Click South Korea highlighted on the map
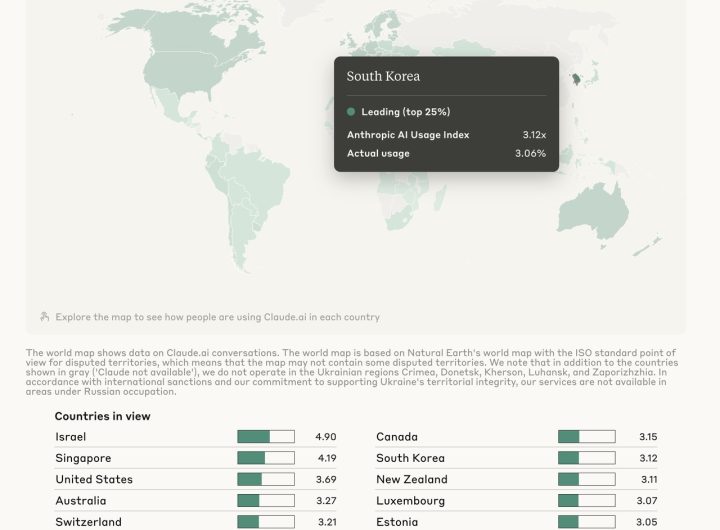The height and width of the screenshot is (530, 720). tap(576, 78)
